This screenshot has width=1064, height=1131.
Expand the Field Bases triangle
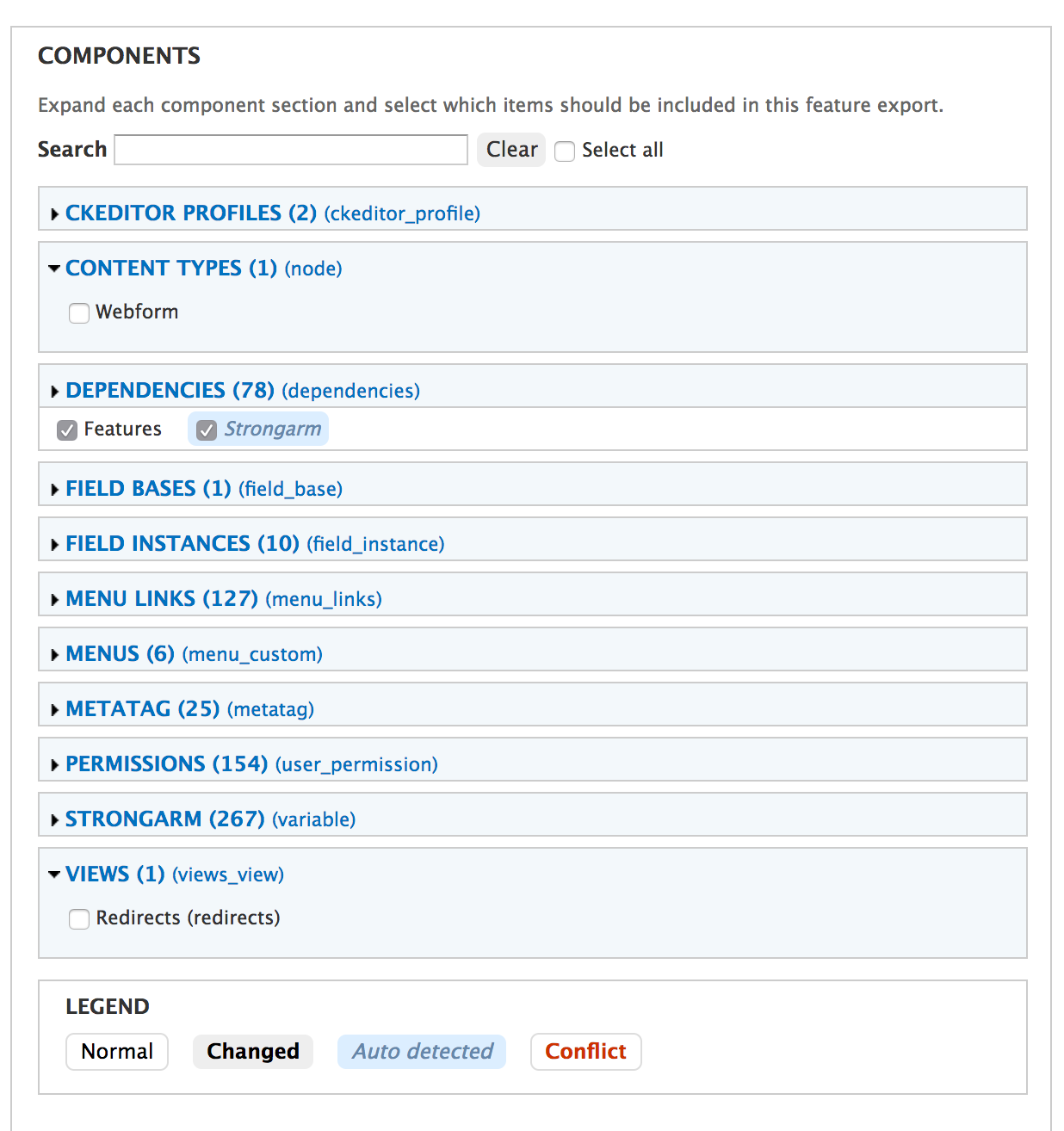(55, 489)
